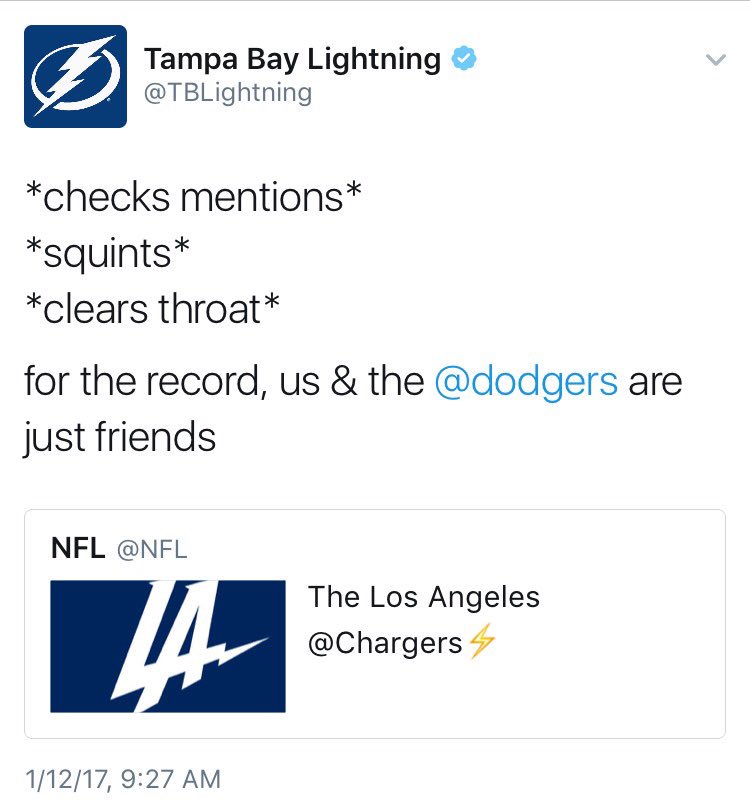The image size is (750, 805).
Task: Visit the @TBLightning handle
Action: (x=228, y=93)
